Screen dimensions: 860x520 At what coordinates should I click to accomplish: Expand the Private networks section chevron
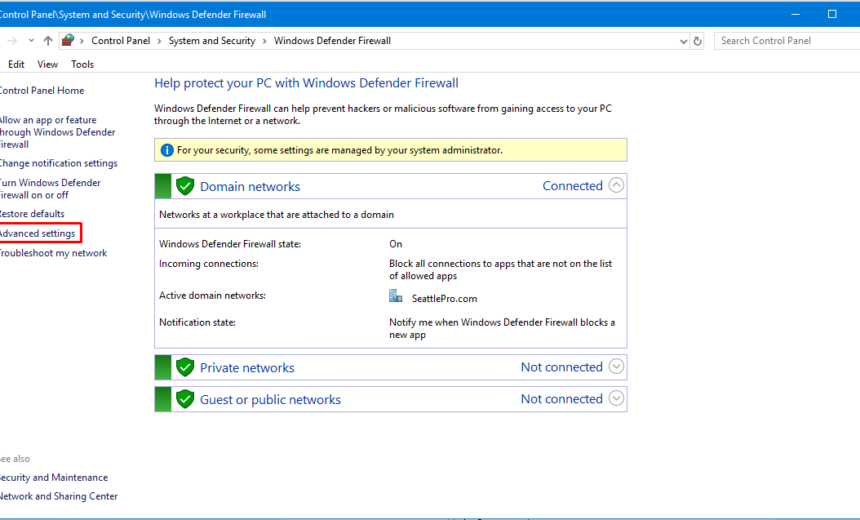(x=616, y=366)
